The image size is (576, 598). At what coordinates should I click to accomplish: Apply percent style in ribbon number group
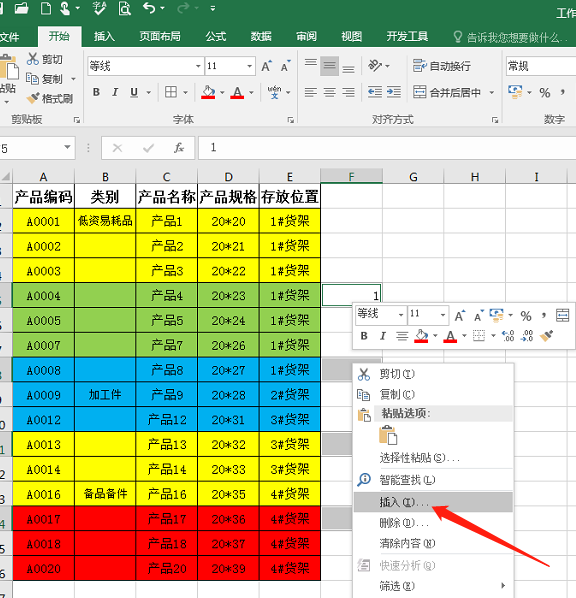point(545,92)
